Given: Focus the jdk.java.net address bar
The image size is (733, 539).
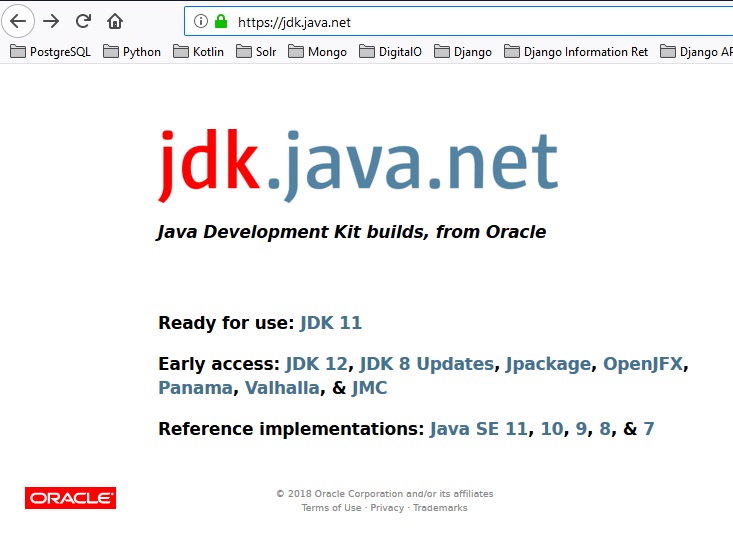Looking at the screenshot, I should tap(459, 22).
